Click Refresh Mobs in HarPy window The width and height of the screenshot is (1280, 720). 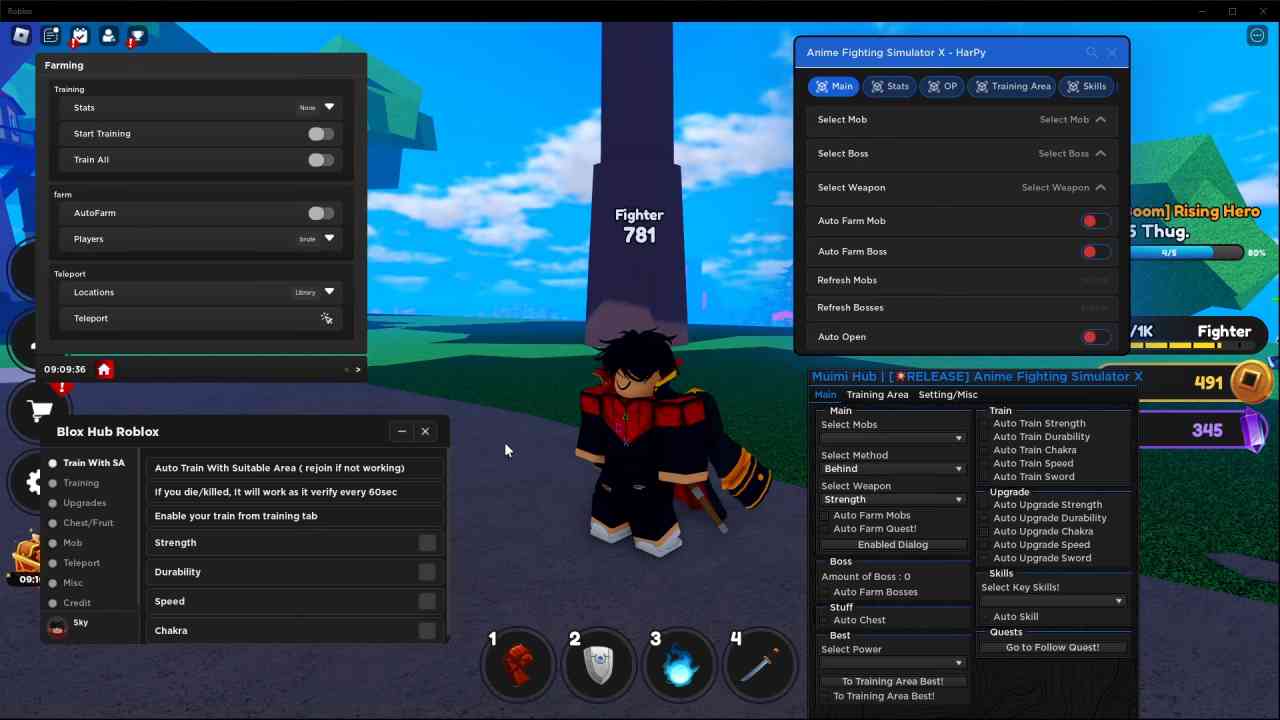(x=961, y=281)
